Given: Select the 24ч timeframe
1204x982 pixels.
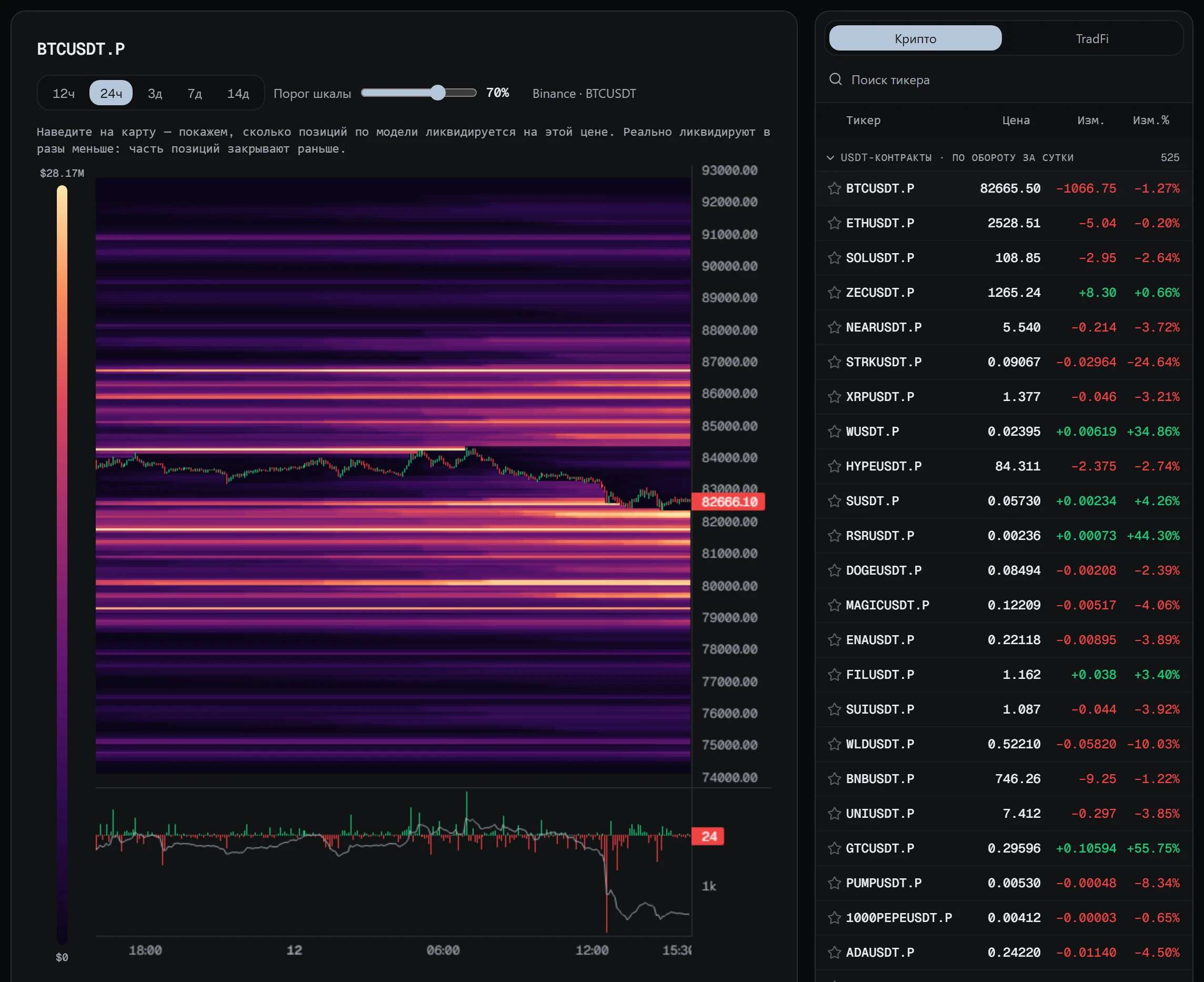Looking at the screenshot, I should (111, 93).
